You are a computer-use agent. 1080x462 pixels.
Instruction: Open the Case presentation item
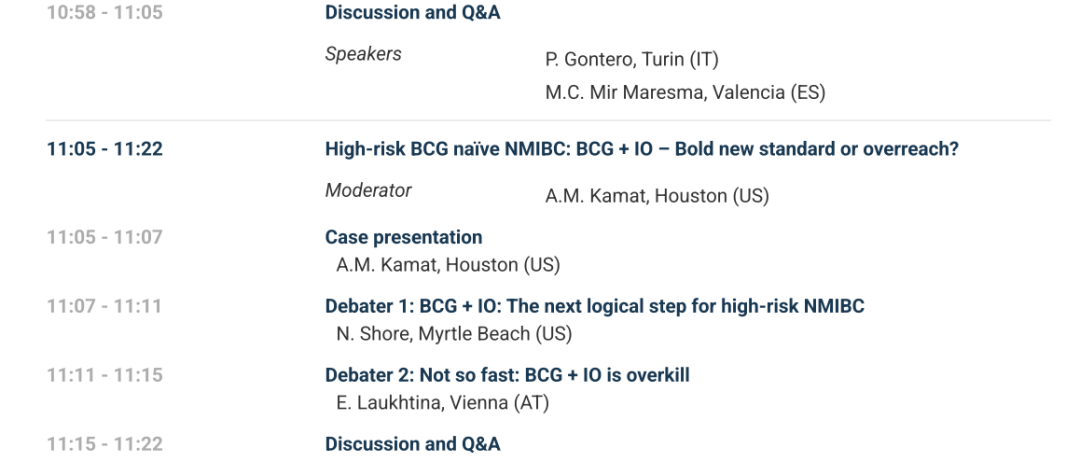[x=403, y=238]
